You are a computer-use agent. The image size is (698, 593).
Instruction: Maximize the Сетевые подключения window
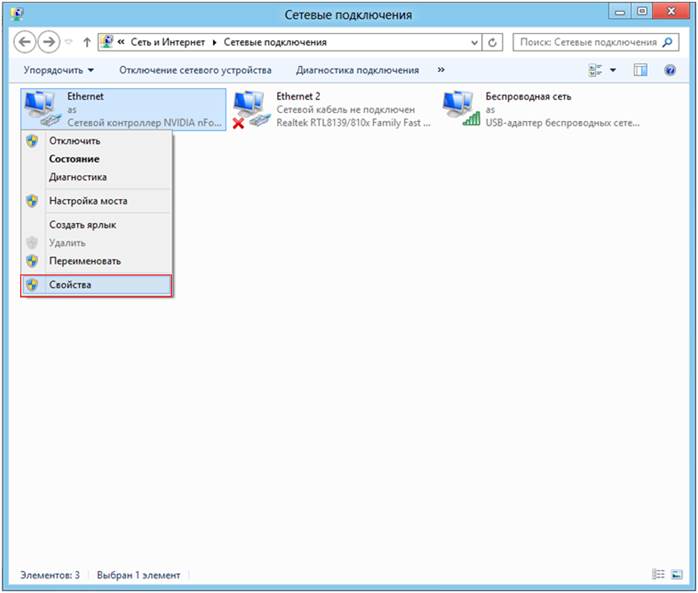click(x=641, y=12)
